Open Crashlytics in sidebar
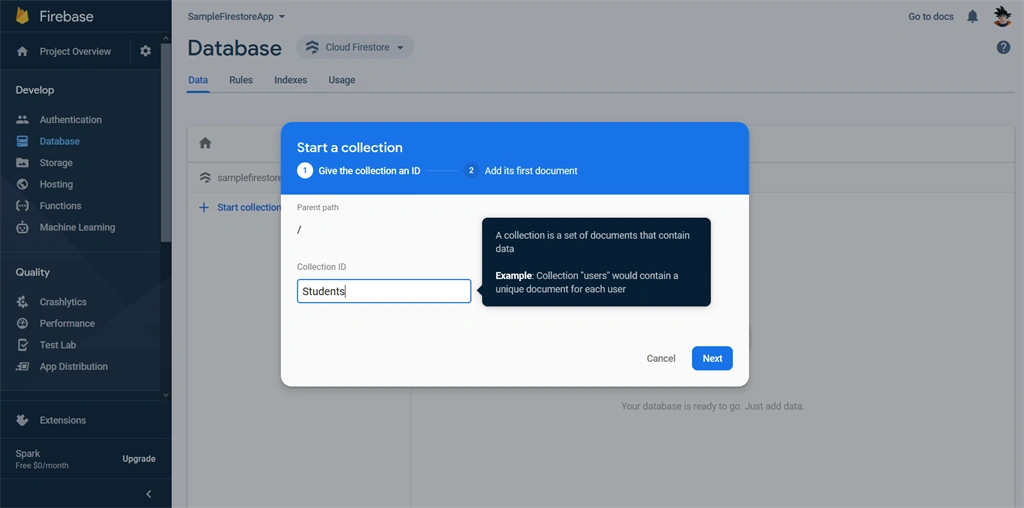The width and height of the screenshot is (1024, 508). 63,302
